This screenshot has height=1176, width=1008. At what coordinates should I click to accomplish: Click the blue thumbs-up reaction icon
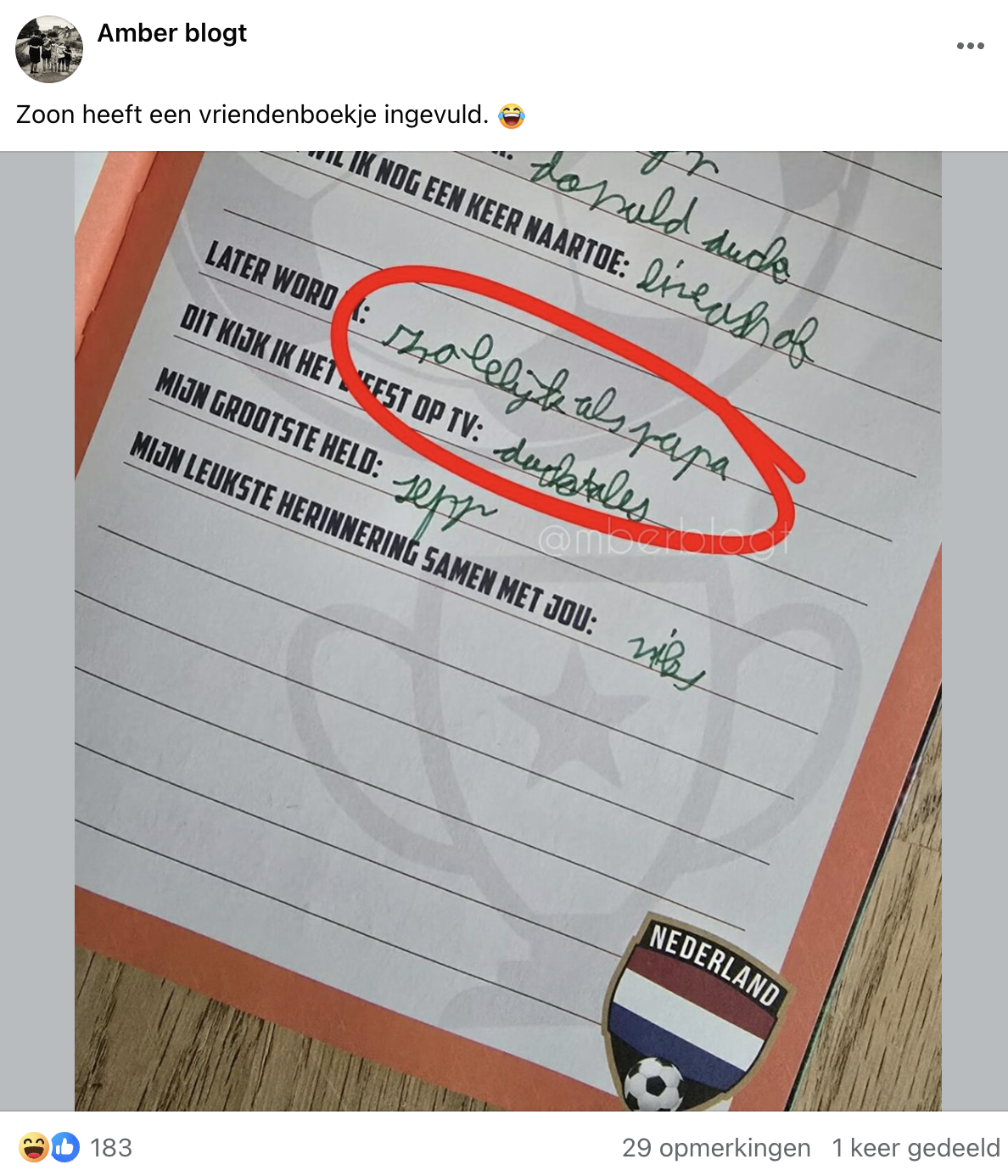65,1147
